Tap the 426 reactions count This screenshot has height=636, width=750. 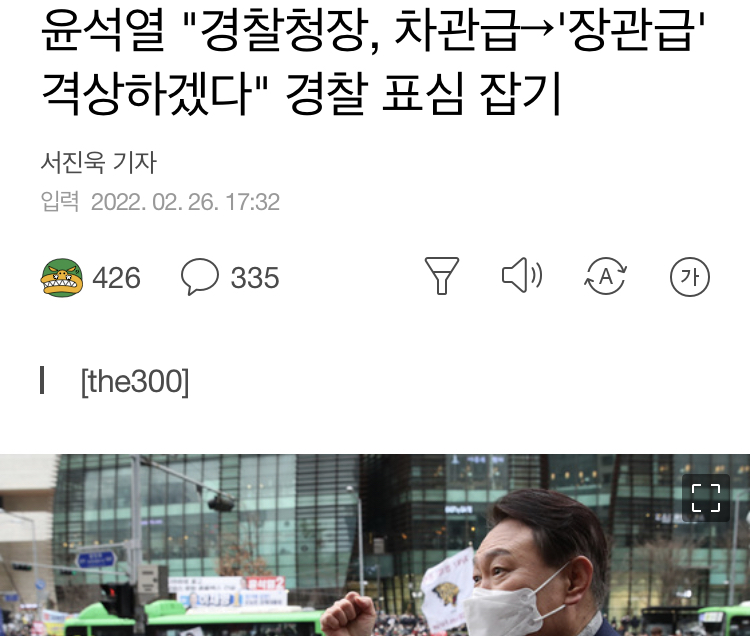coord(116,278)
